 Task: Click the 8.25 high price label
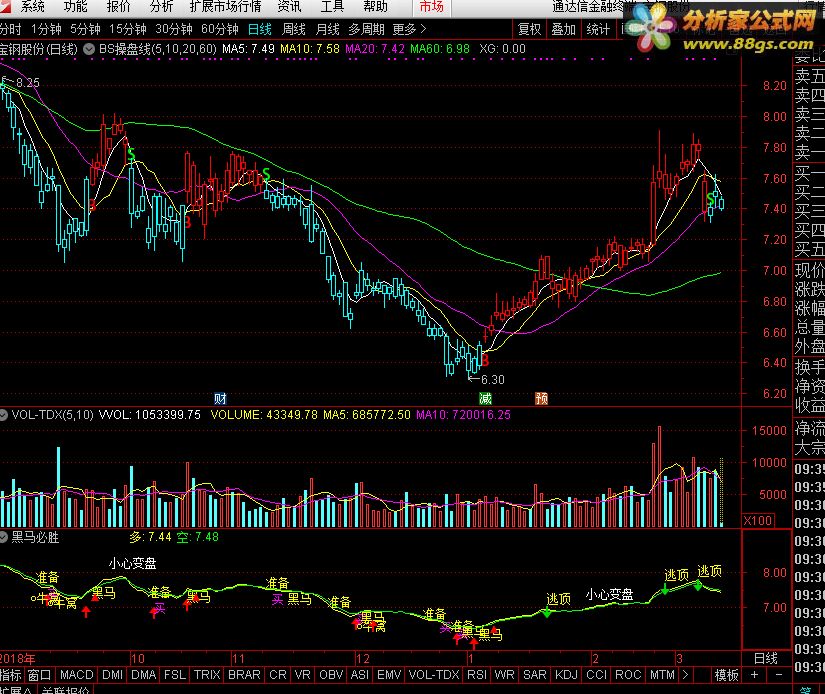(27, 83)
